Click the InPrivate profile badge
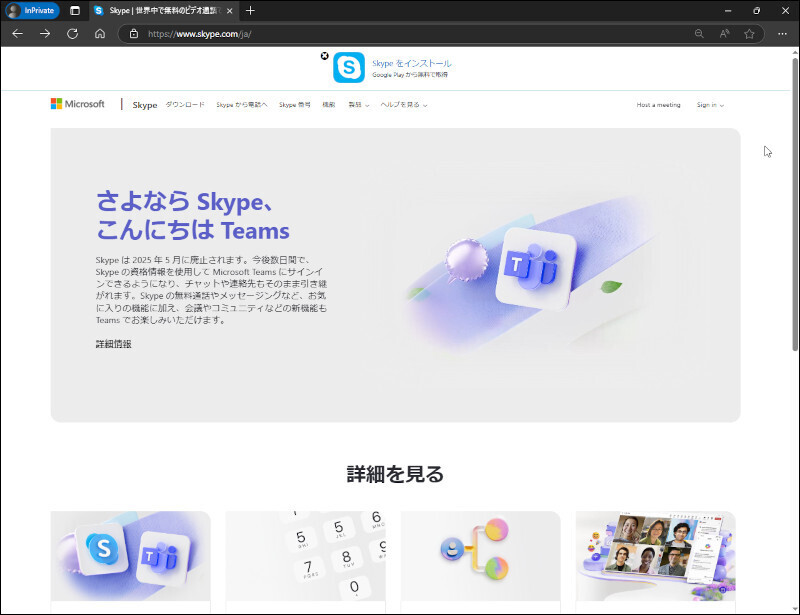This screenshot has width=800, height=615. pyautogui.click(x=32, y=11)
